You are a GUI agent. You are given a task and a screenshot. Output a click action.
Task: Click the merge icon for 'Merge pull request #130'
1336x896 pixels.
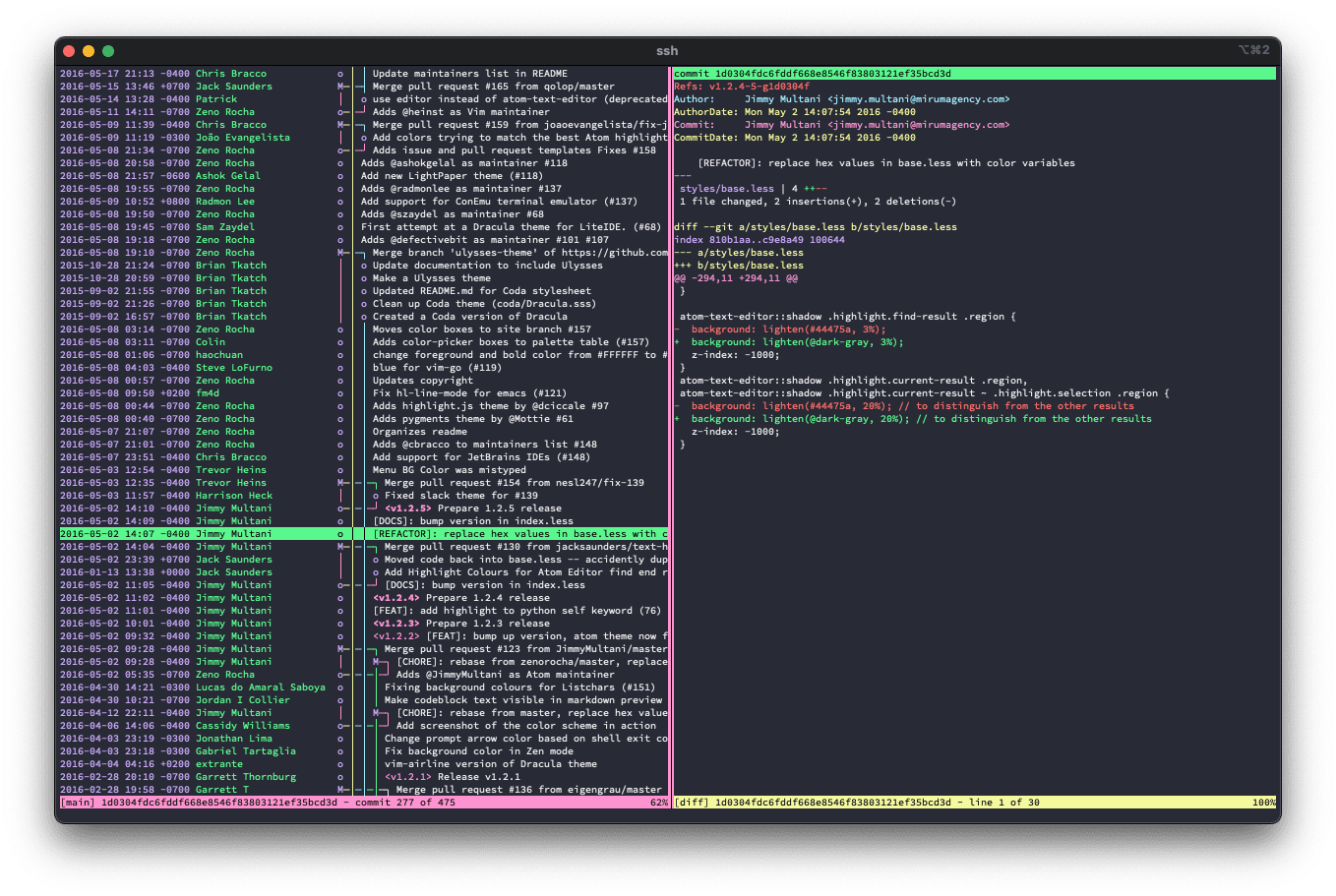coord(340,547)
